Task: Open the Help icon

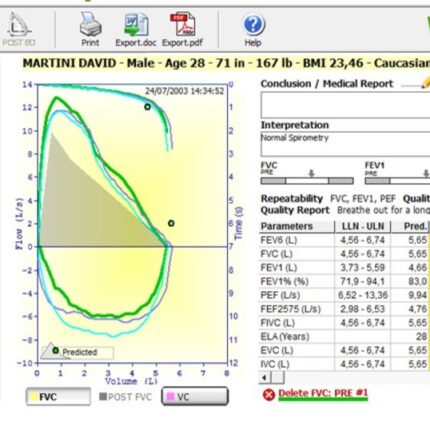Action: pos(253,29)
